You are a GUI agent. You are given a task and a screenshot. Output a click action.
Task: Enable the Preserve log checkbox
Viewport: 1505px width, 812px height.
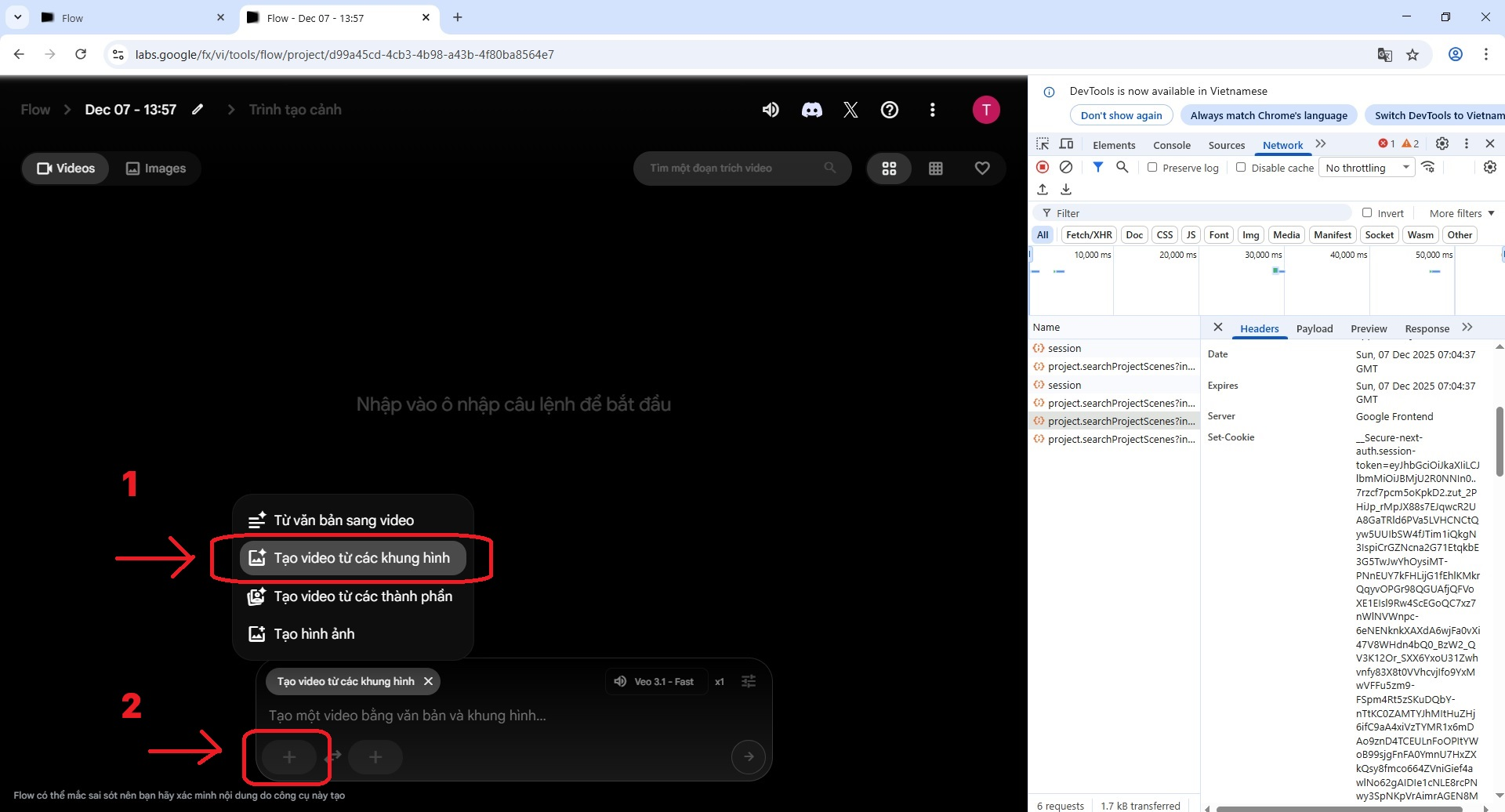pyautogui.click(x=1152, y=167)
